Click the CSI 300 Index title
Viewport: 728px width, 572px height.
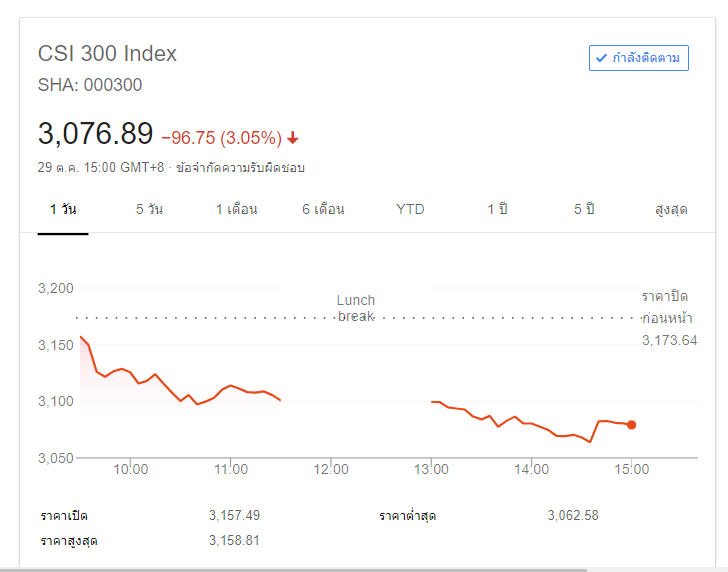click(x=107, y=54)
